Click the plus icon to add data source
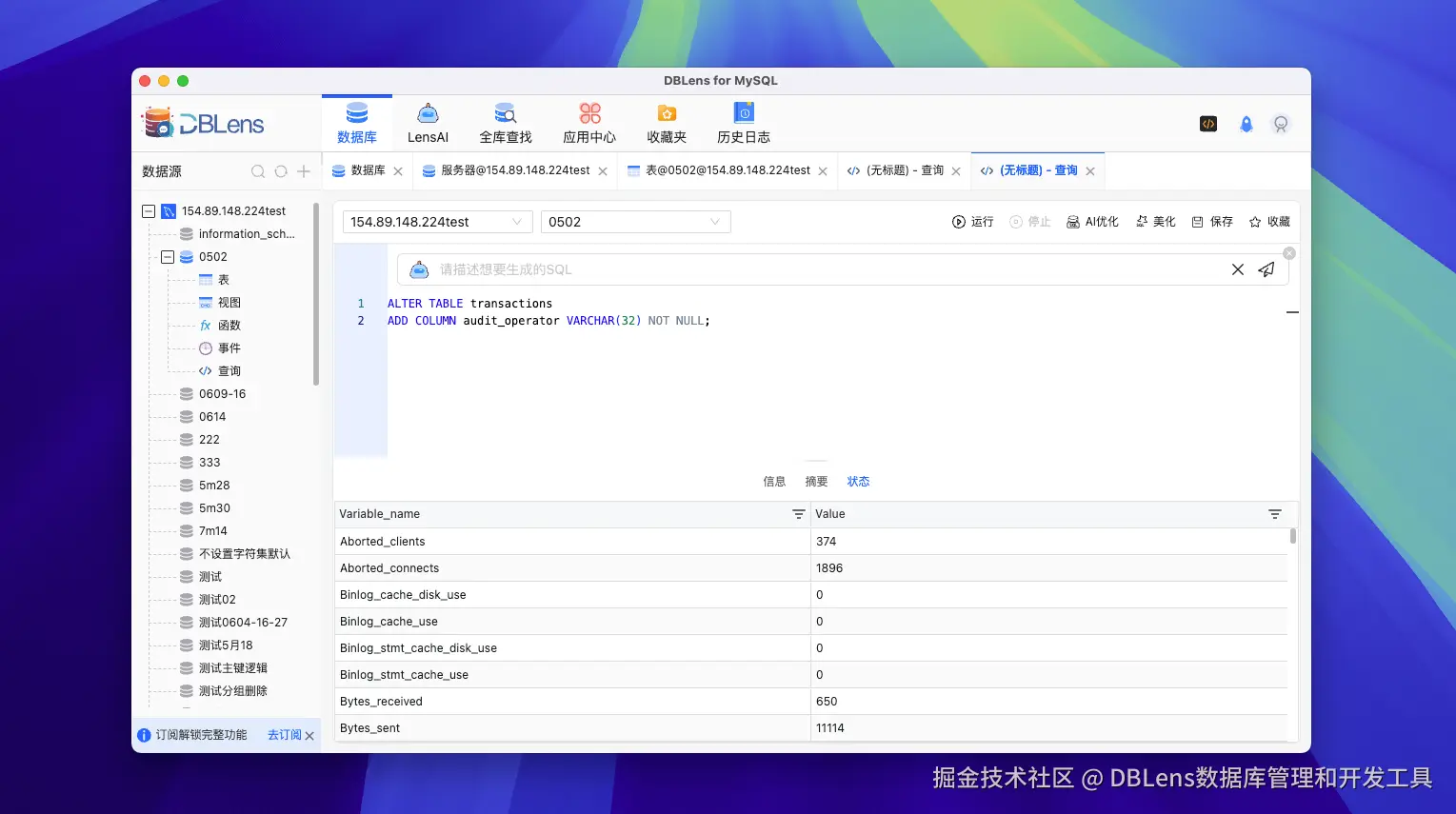 coord(304,171)
